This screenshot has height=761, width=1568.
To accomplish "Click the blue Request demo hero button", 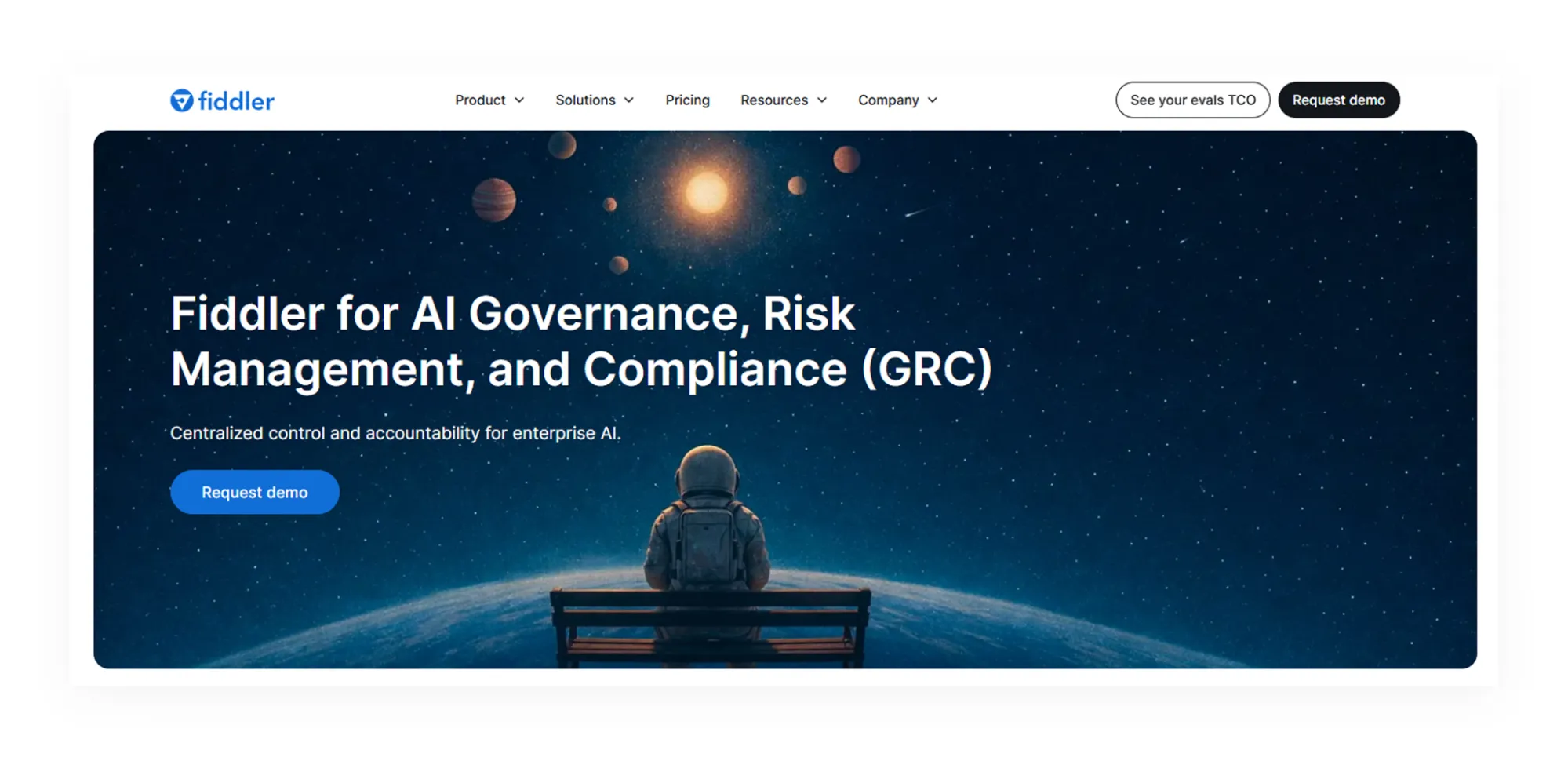I will tap(255, 492).
